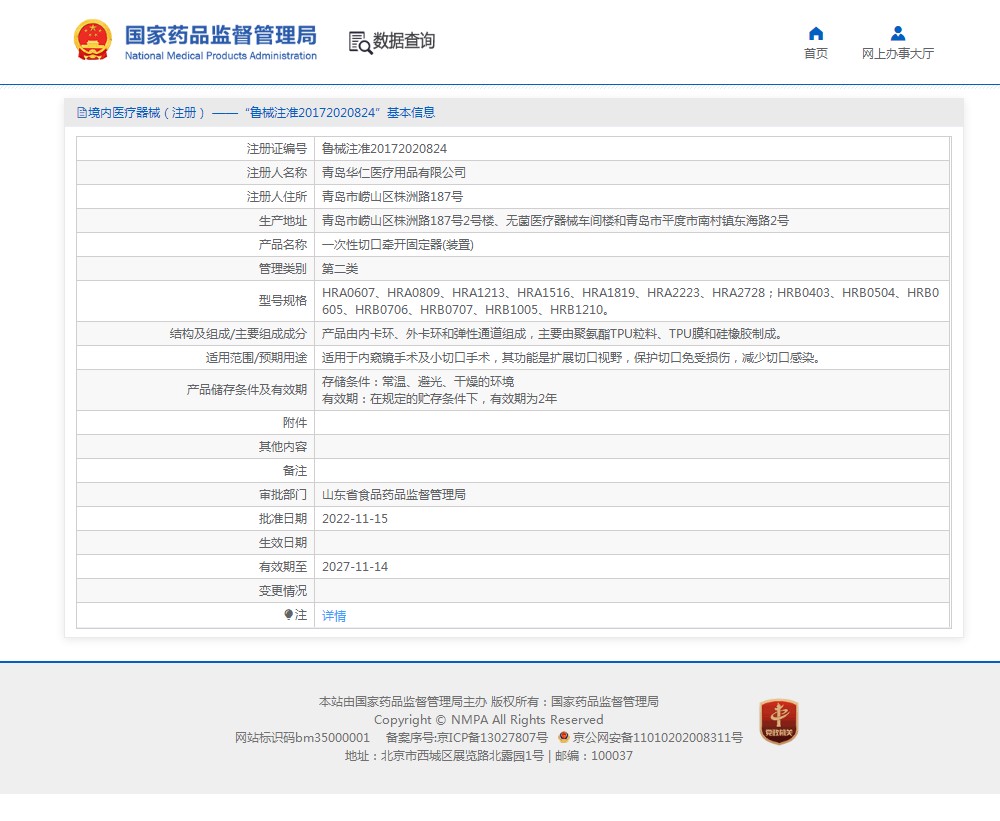Click the 有效期至 row label
Image resolution: width=1000 pixels, height=821 pixels.
[283, 566]
